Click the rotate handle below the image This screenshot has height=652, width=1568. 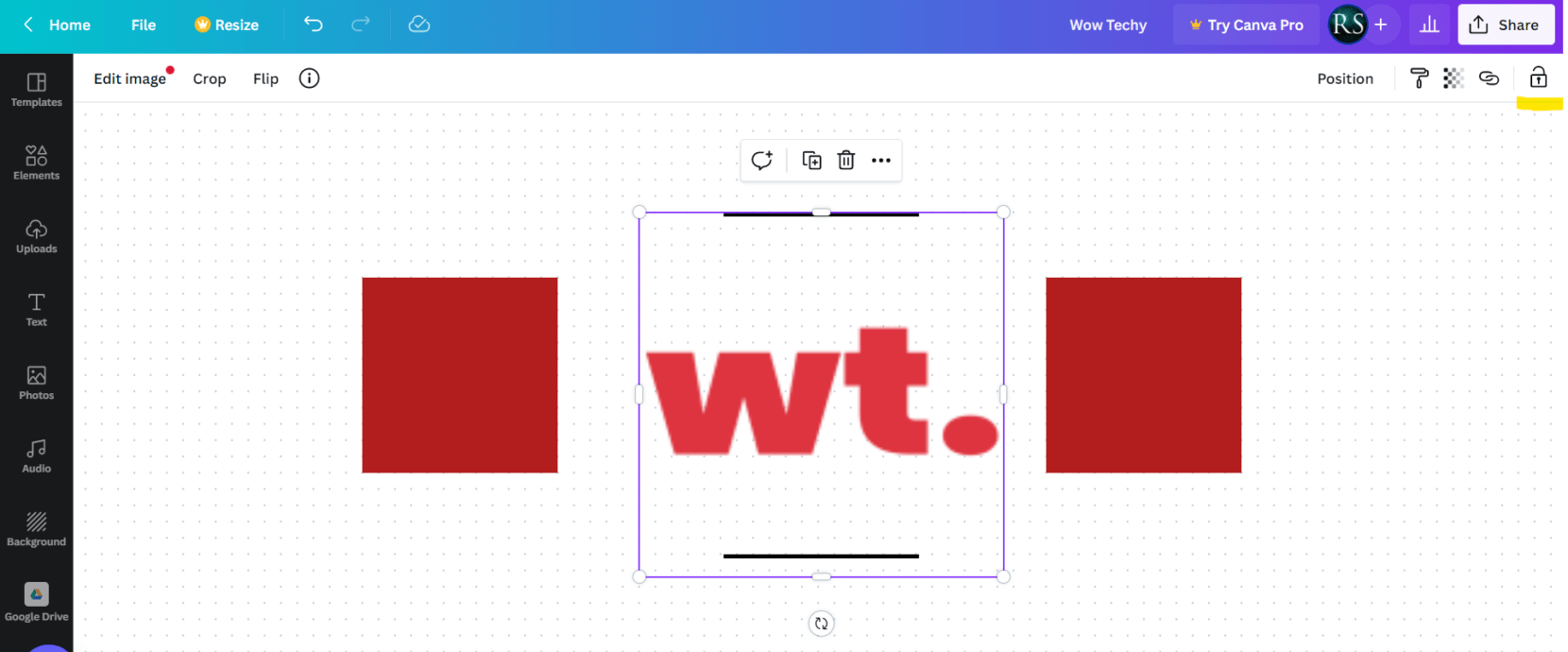click(822, 624)
